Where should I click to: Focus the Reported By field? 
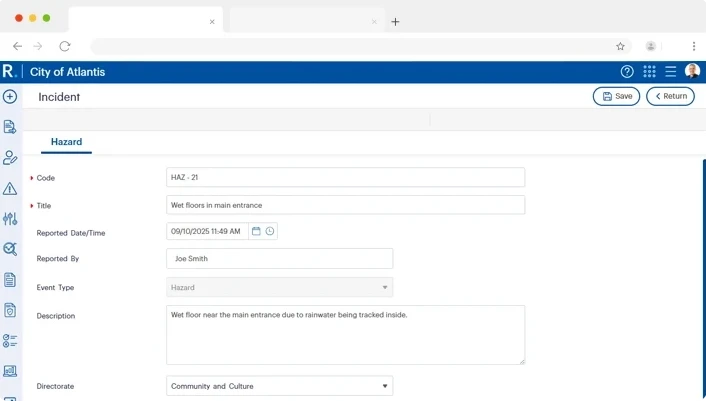(x=280, y=259)
